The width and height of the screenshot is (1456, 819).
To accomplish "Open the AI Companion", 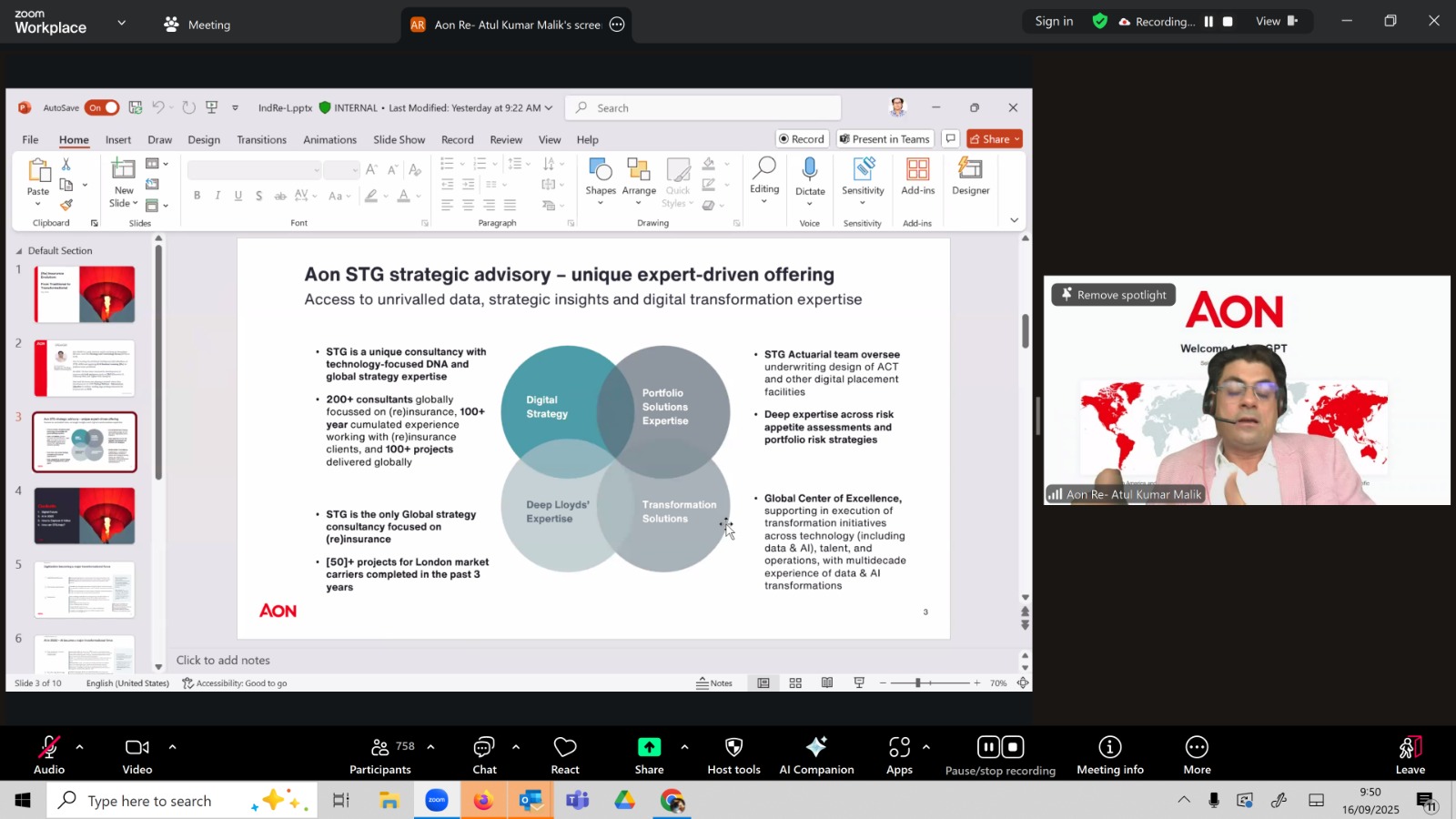I will tap(816, 754).
